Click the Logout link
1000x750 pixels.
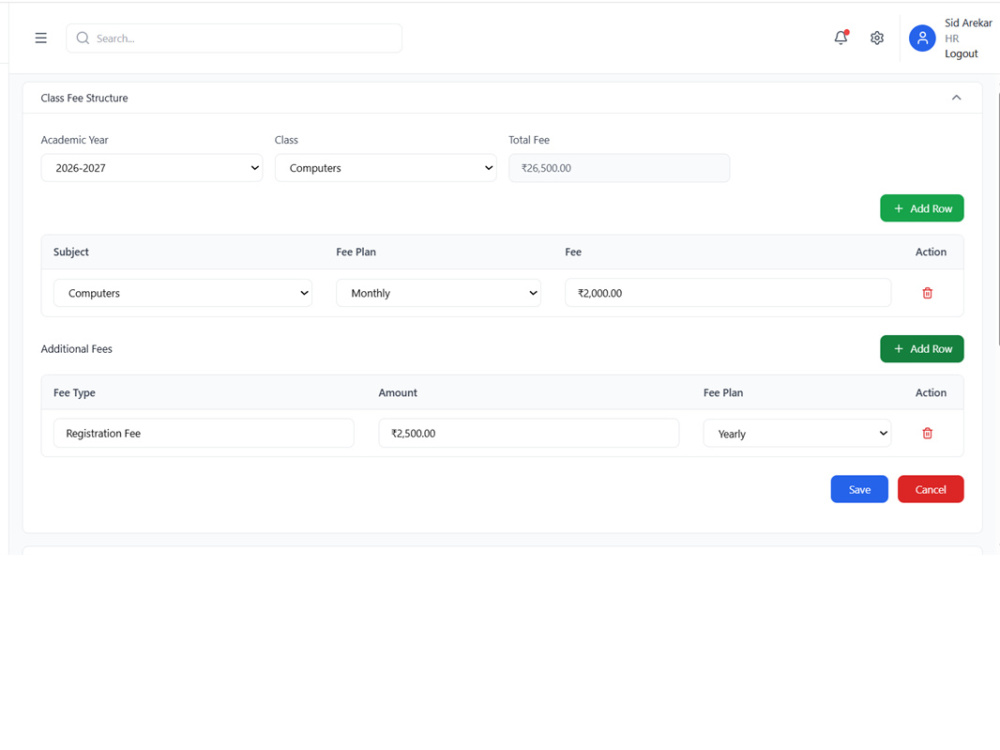[x=961, y=54]
